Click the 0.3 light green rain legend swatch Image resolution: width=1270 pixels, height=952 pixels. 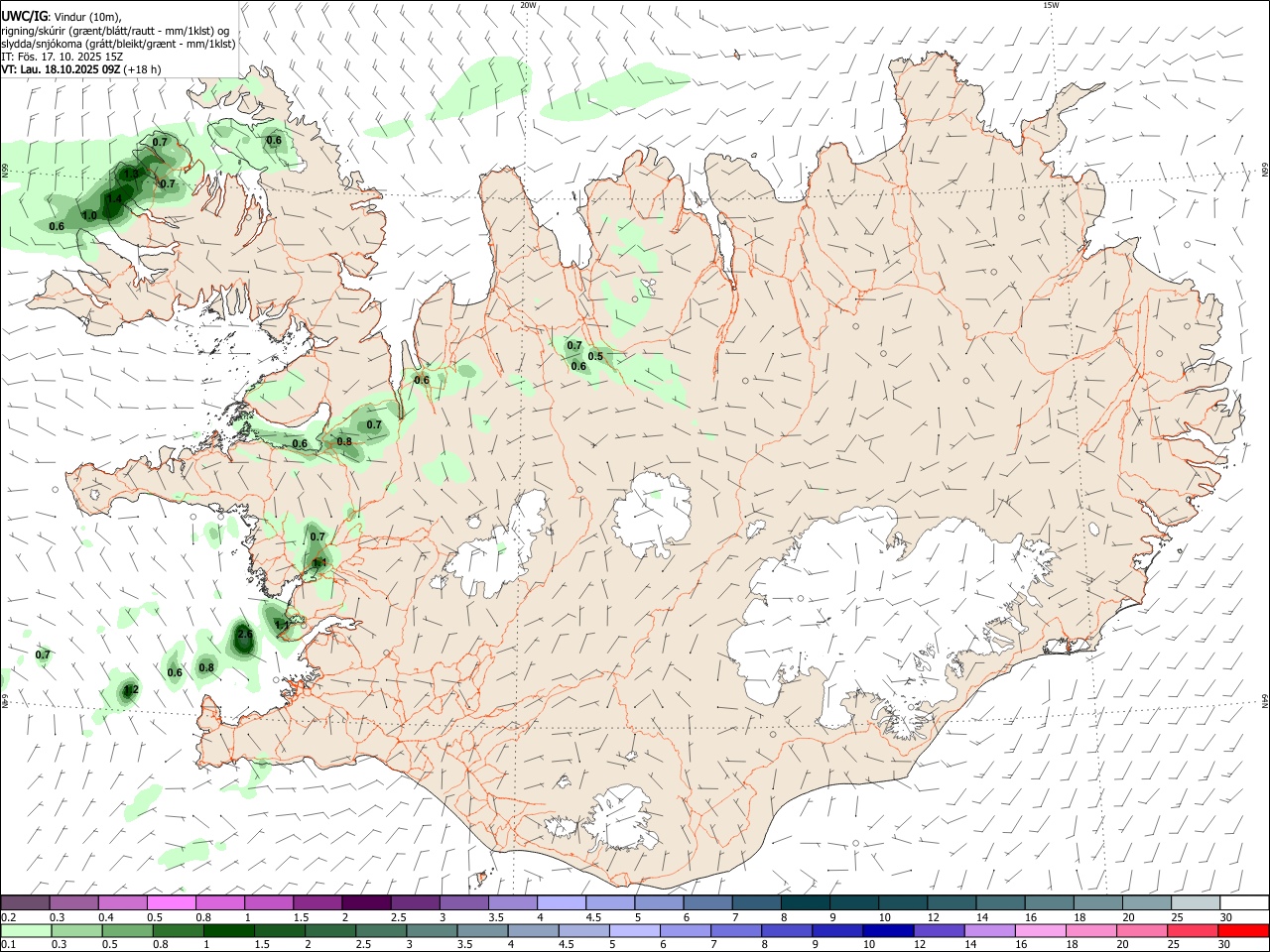pos(77,931)
